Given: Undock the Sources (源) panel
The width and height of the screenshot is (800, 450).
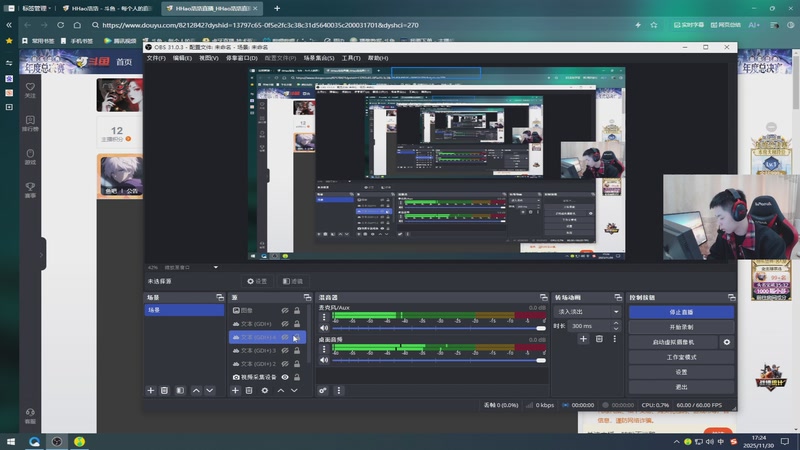Looking at the screenshot, I should [307, 297].
